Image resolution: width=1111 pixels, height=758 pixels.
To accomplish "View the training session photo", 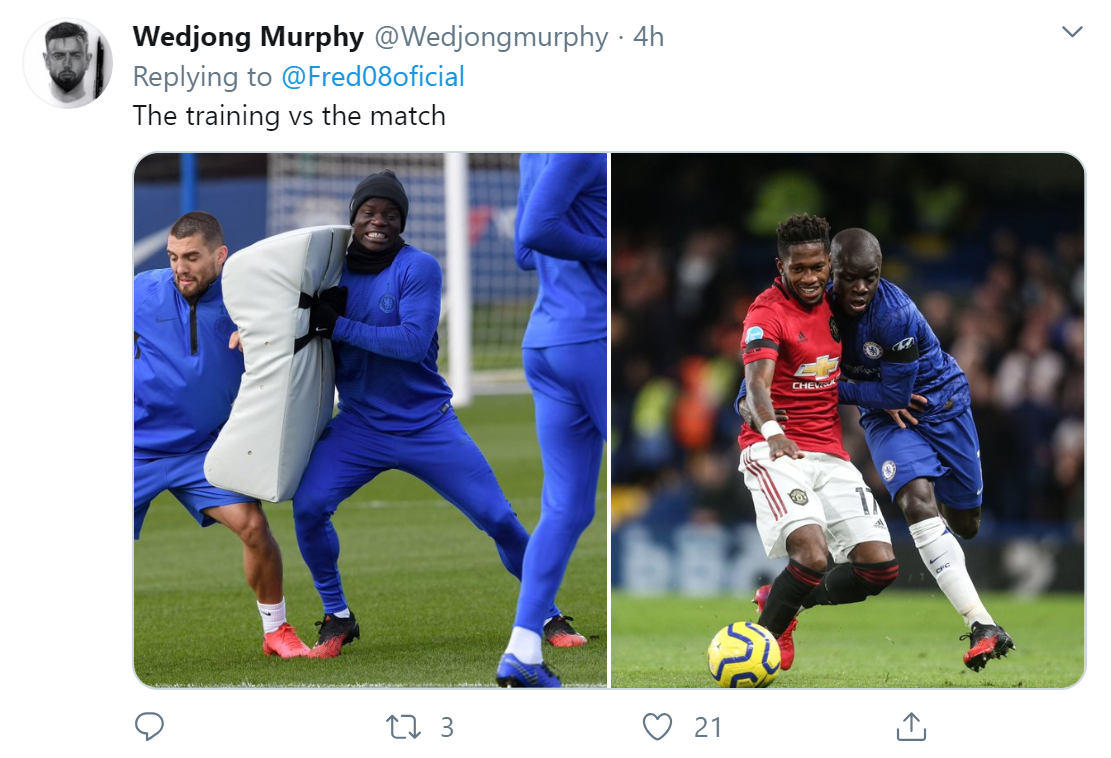I will 371,420.
